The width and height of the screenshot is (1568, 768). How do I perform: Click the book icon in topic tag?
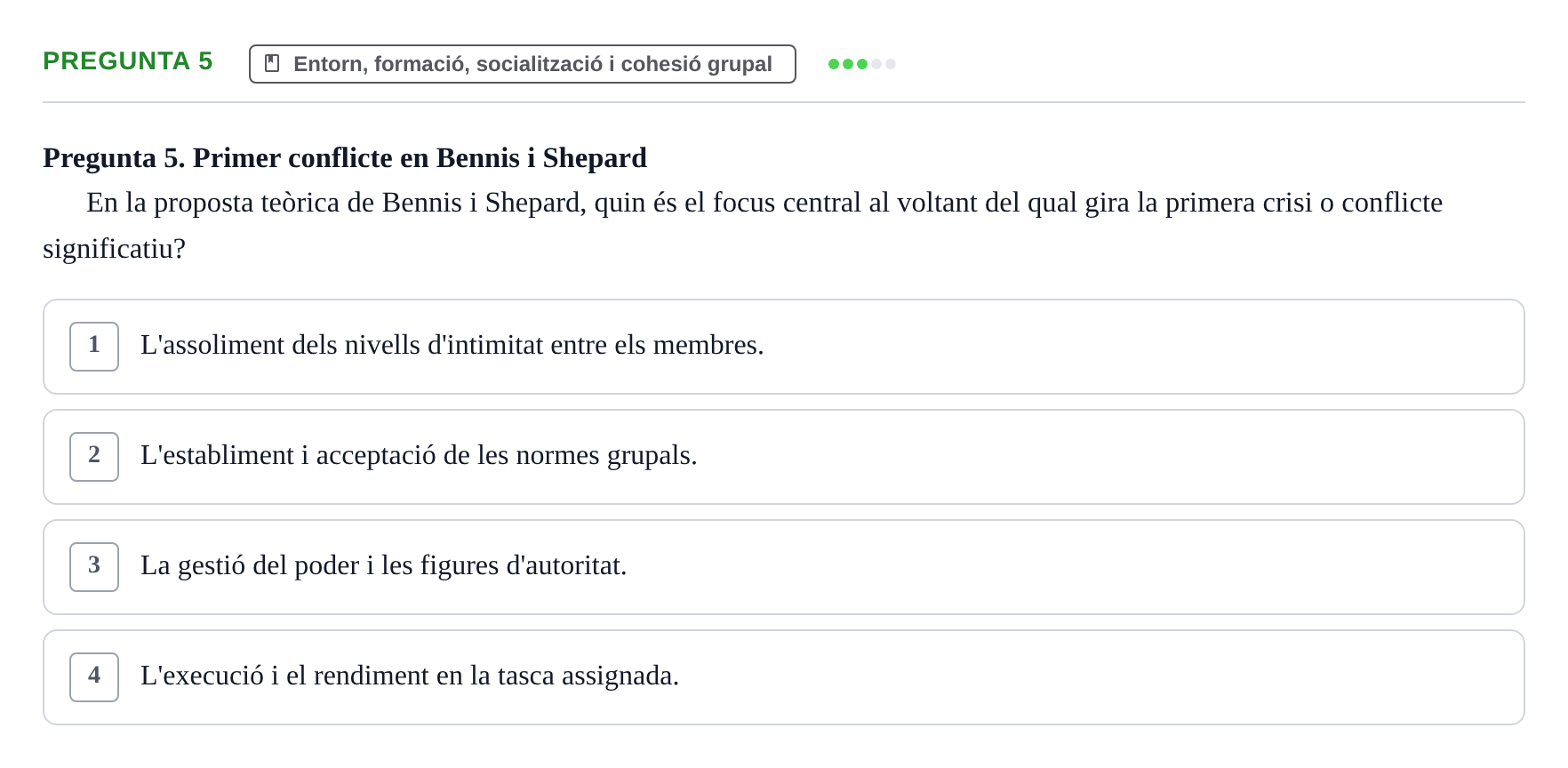pos(272,63)
